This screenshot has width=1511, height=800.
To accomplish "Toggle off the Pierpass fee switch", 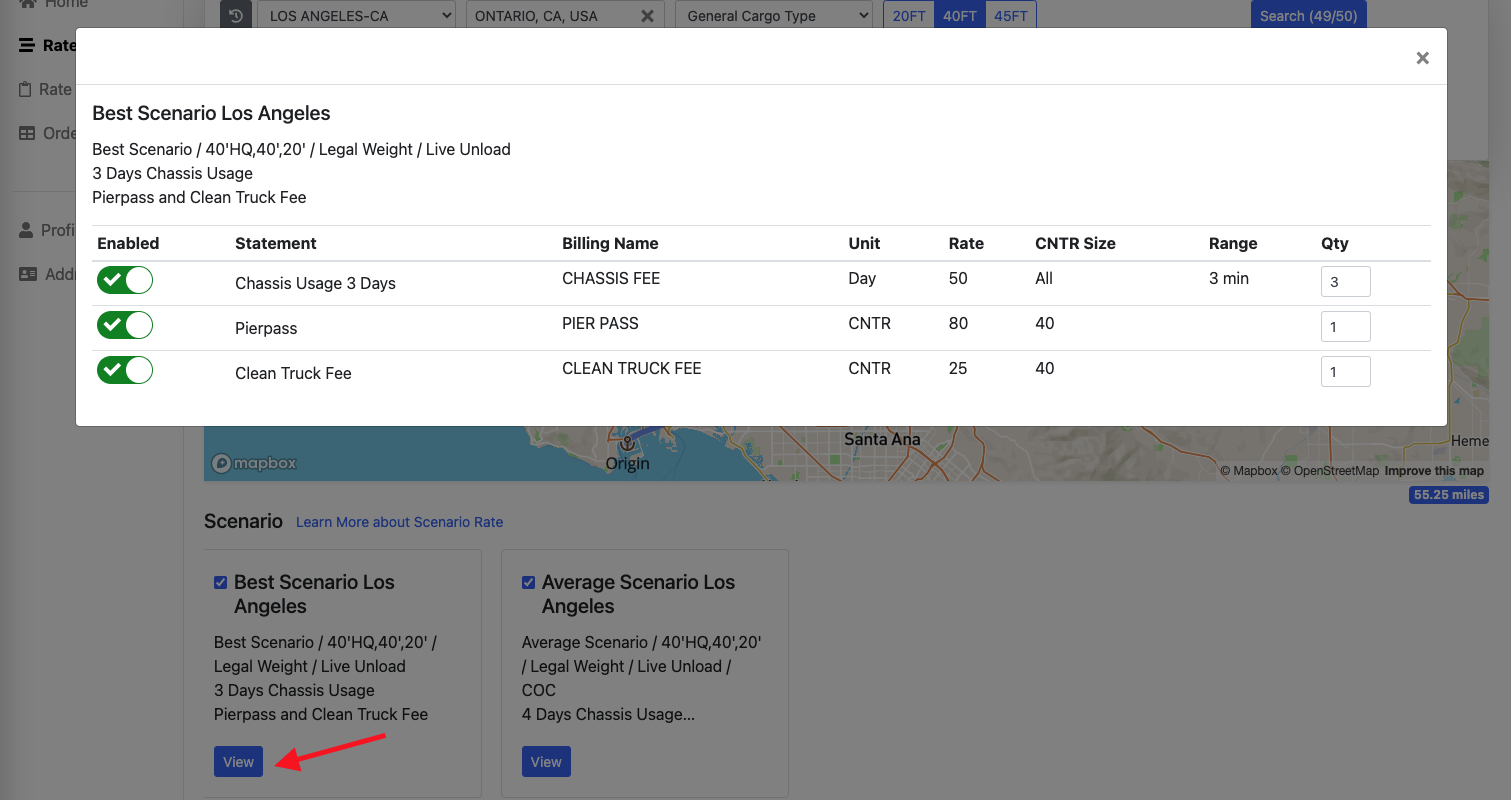I will [125, 326].
